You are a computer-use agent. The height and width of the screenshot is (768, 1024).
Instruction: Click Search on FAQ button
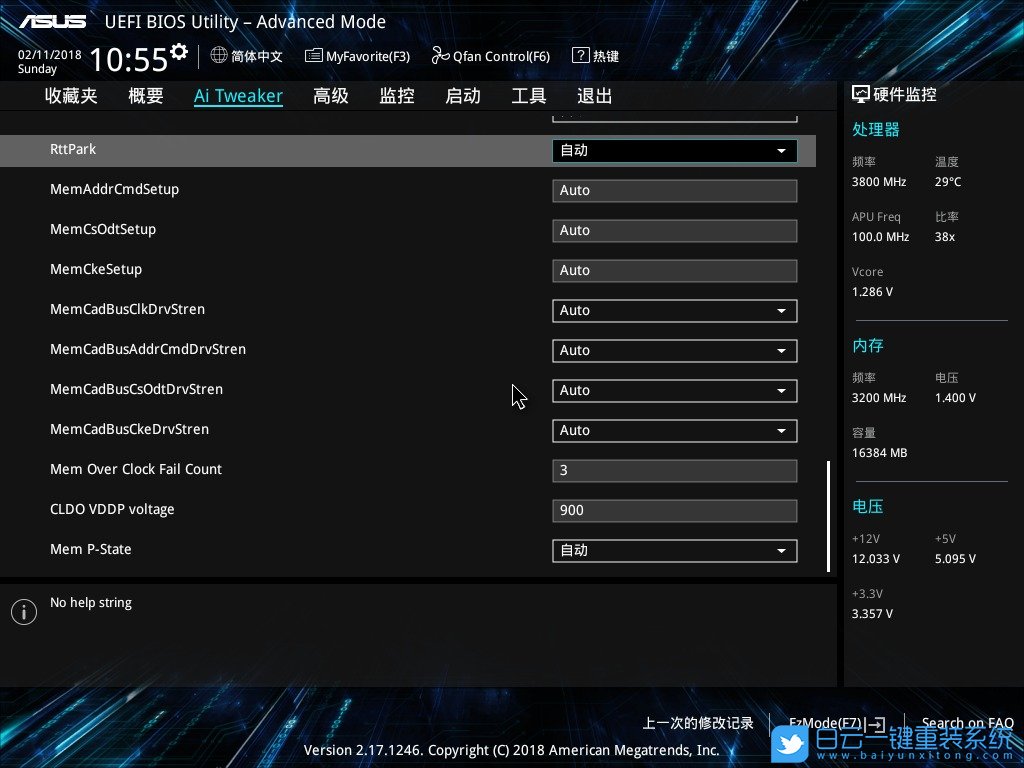coord(966,723)
